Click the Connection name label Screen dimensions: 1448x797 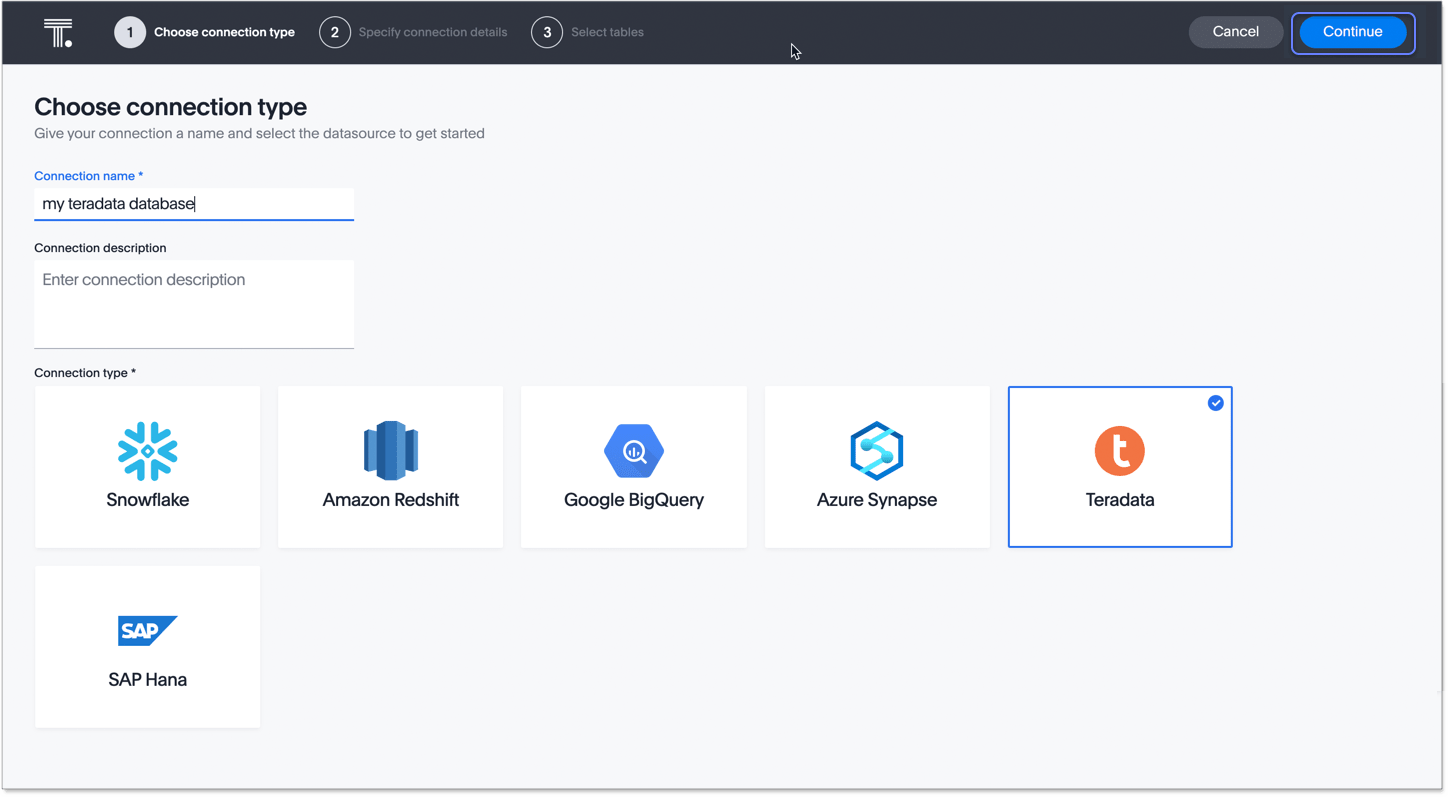pos(88,176)
